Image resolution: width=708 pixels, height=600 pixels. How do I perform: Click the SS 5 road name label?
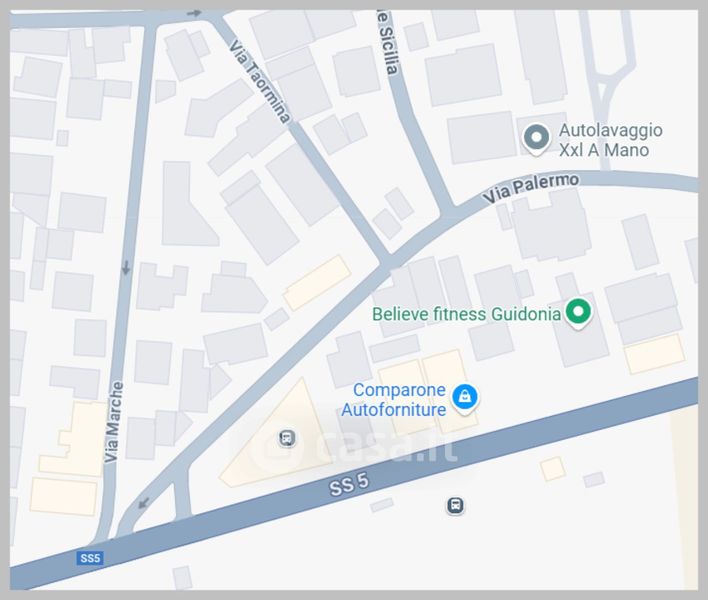349,484
